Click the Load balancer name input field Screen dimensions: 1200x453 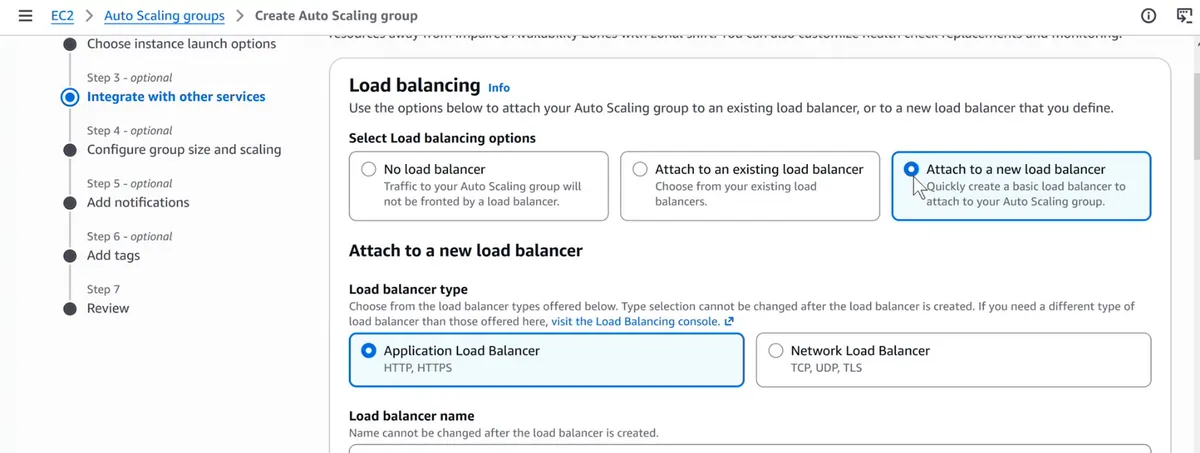[x=750, y=449]
